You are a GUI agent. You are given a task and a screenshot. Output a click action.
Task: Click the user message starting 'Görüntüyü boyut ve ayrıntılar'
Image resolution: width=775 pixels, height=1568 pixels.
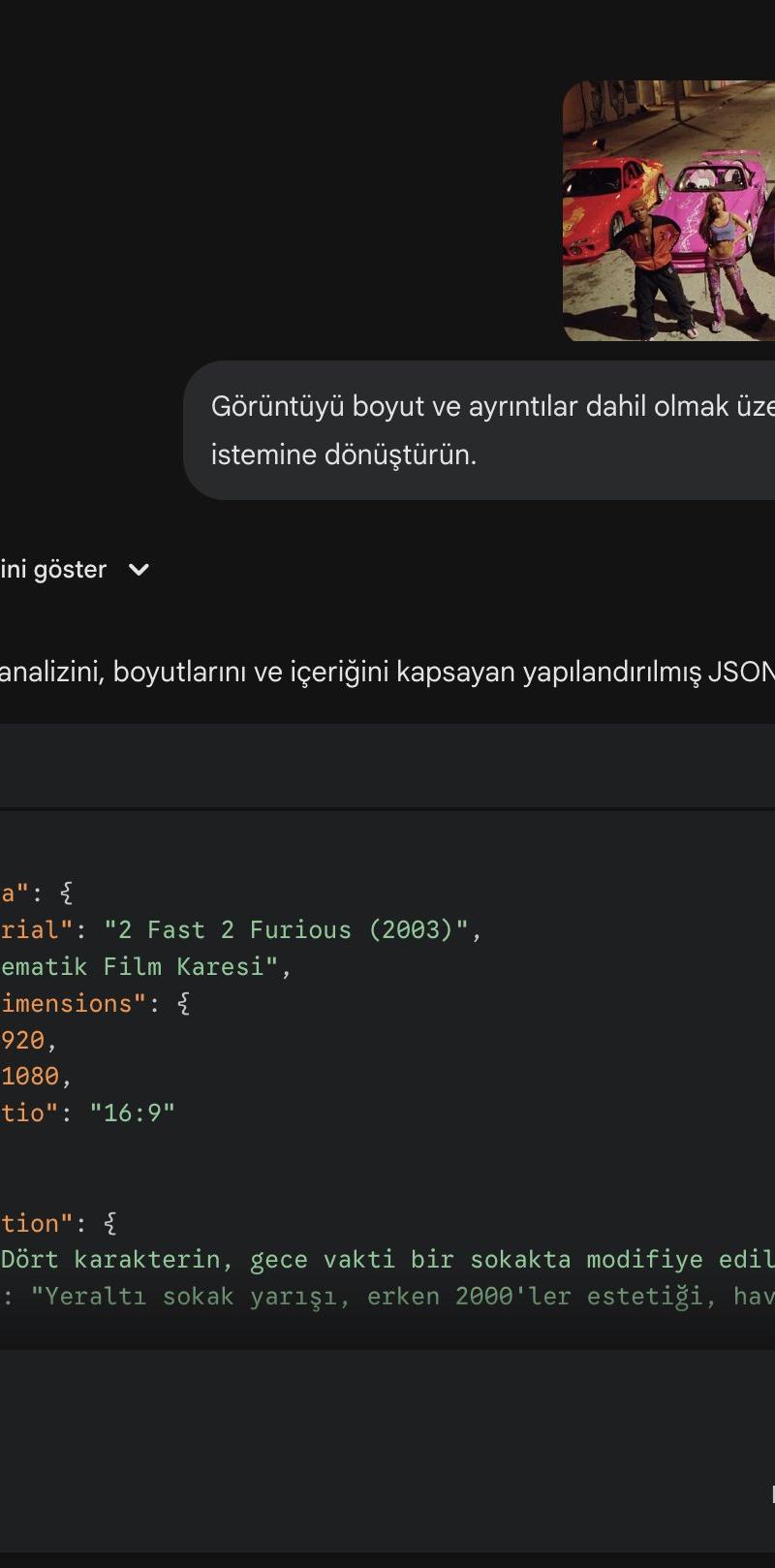(x=480, y=430)
